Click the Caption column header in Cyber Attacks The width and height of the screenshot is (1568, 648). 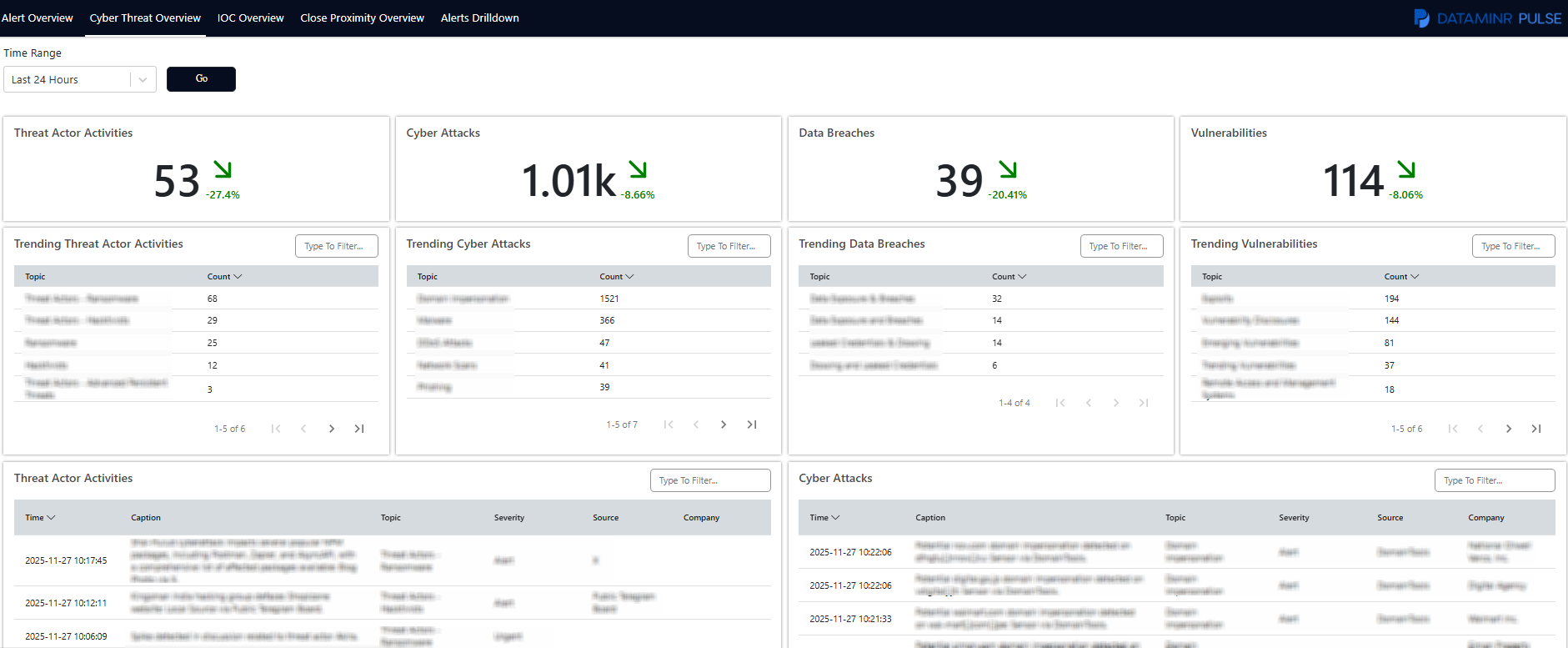coord(930,517)
